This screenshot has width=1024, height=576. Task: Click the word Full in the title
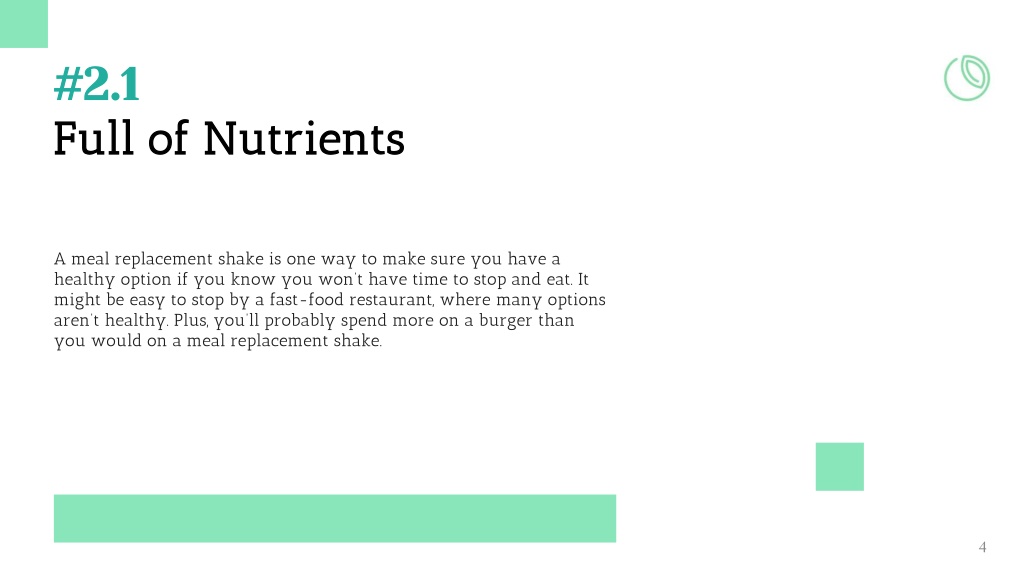pyautogui.click(x=93, y=138)
